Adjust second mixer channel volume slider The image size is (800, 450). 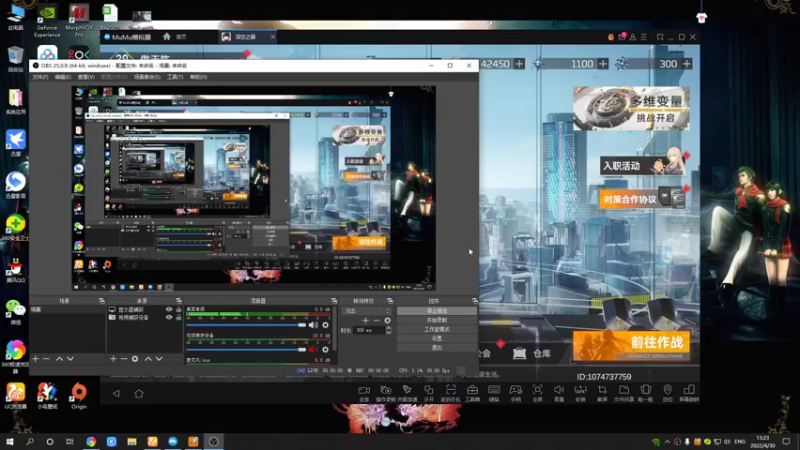click(x=246, y=349)
